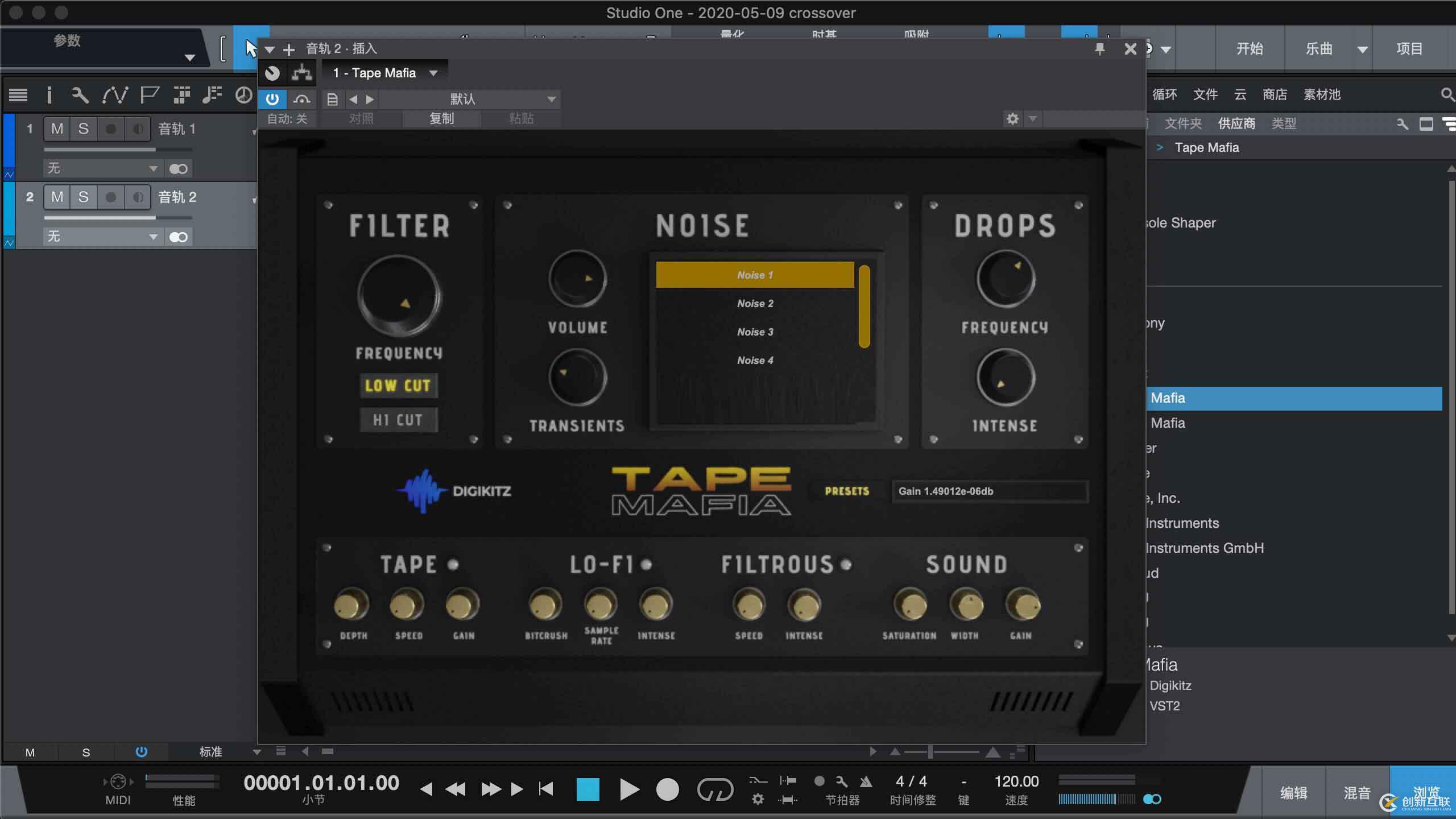Click the metronome icon in the transport
This screenshot has width=1456, height=819.
click(866, 782)
